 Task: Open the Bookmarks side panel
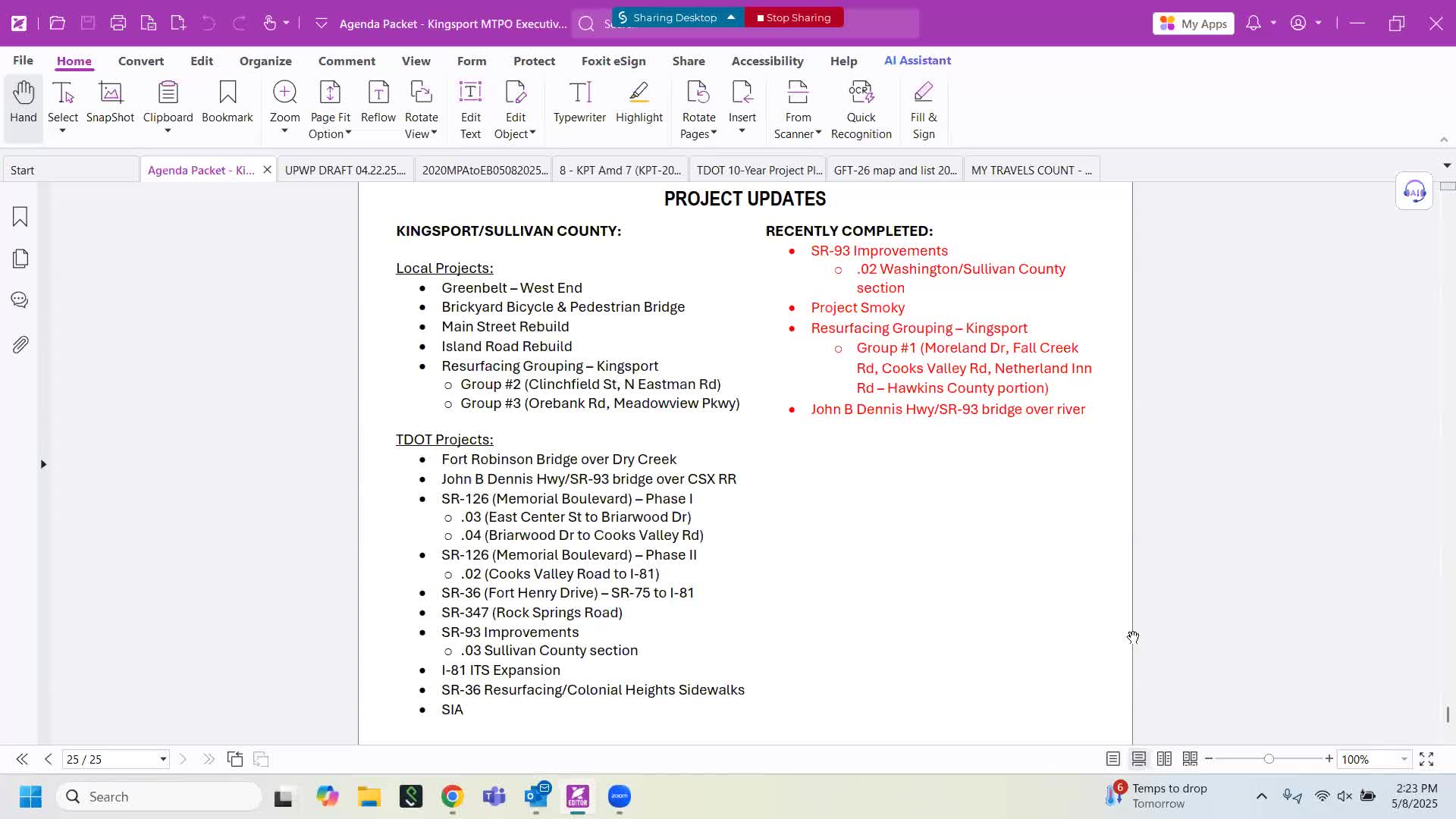click(20, 218)
